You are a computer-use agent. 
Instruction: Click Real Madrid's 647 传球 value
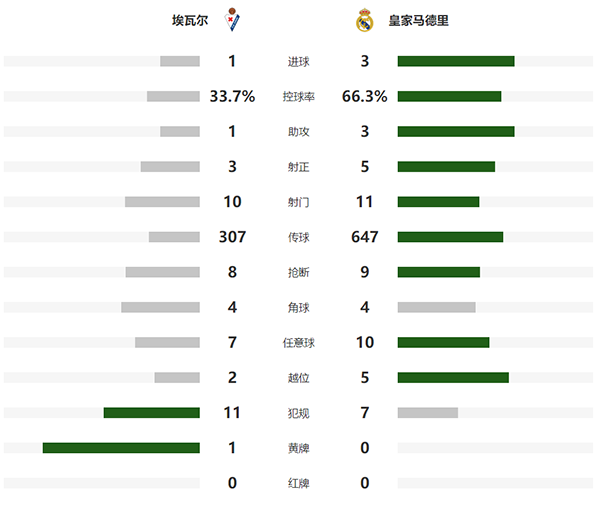coord(365,237)
